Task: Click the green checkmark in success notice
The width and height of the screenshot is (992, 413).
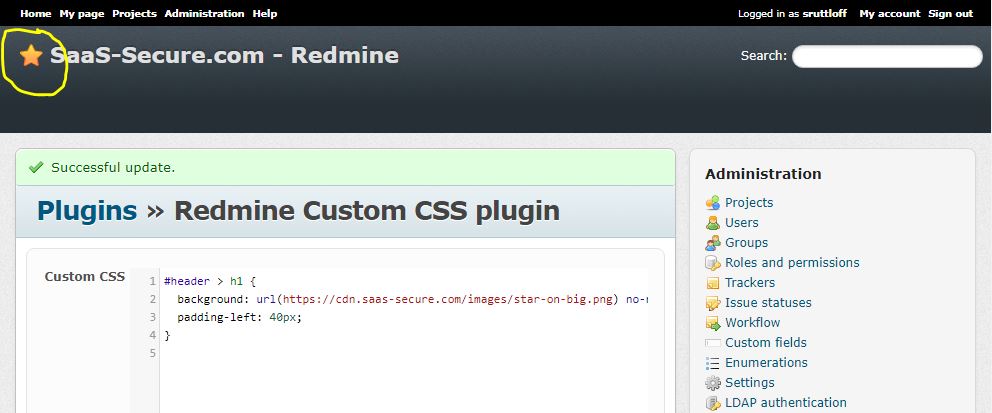Action: (36, 167)
